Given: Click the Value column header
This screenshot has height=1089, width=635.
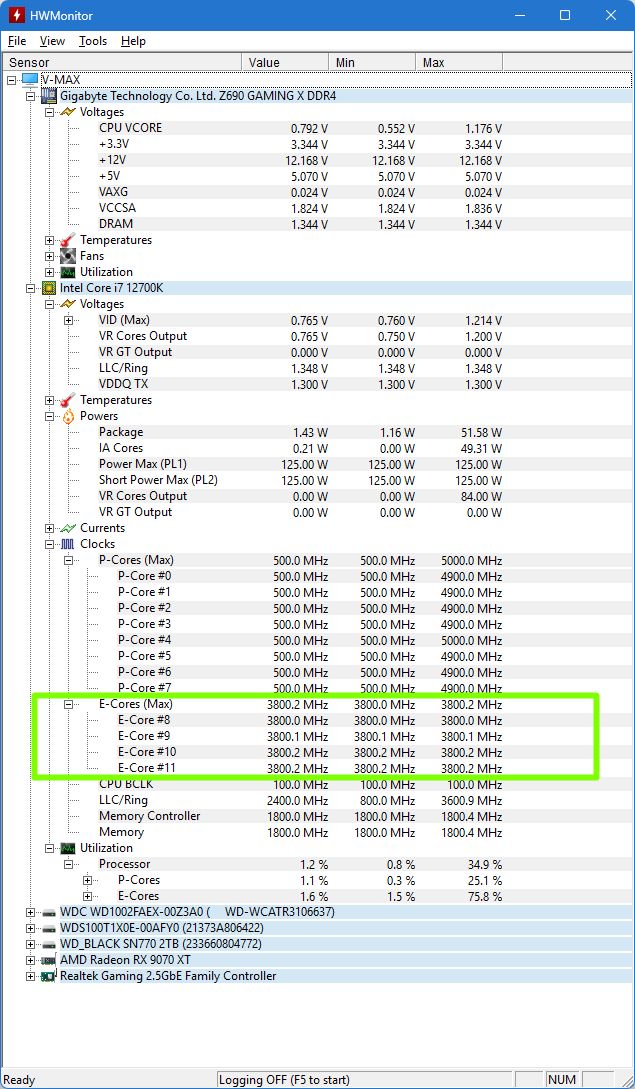Looking at the screenshot, I should click(x=285, y=63).
